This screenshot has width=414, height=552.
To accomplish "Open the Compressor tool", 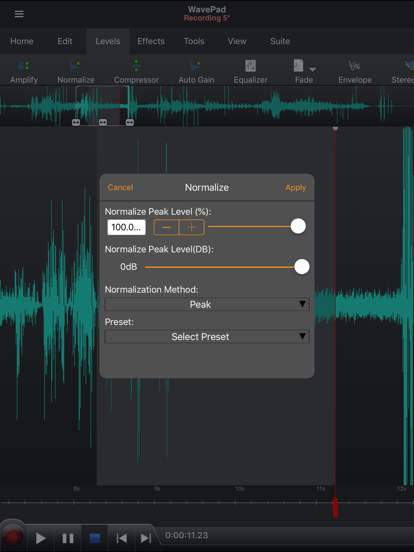I will [136, 72].
